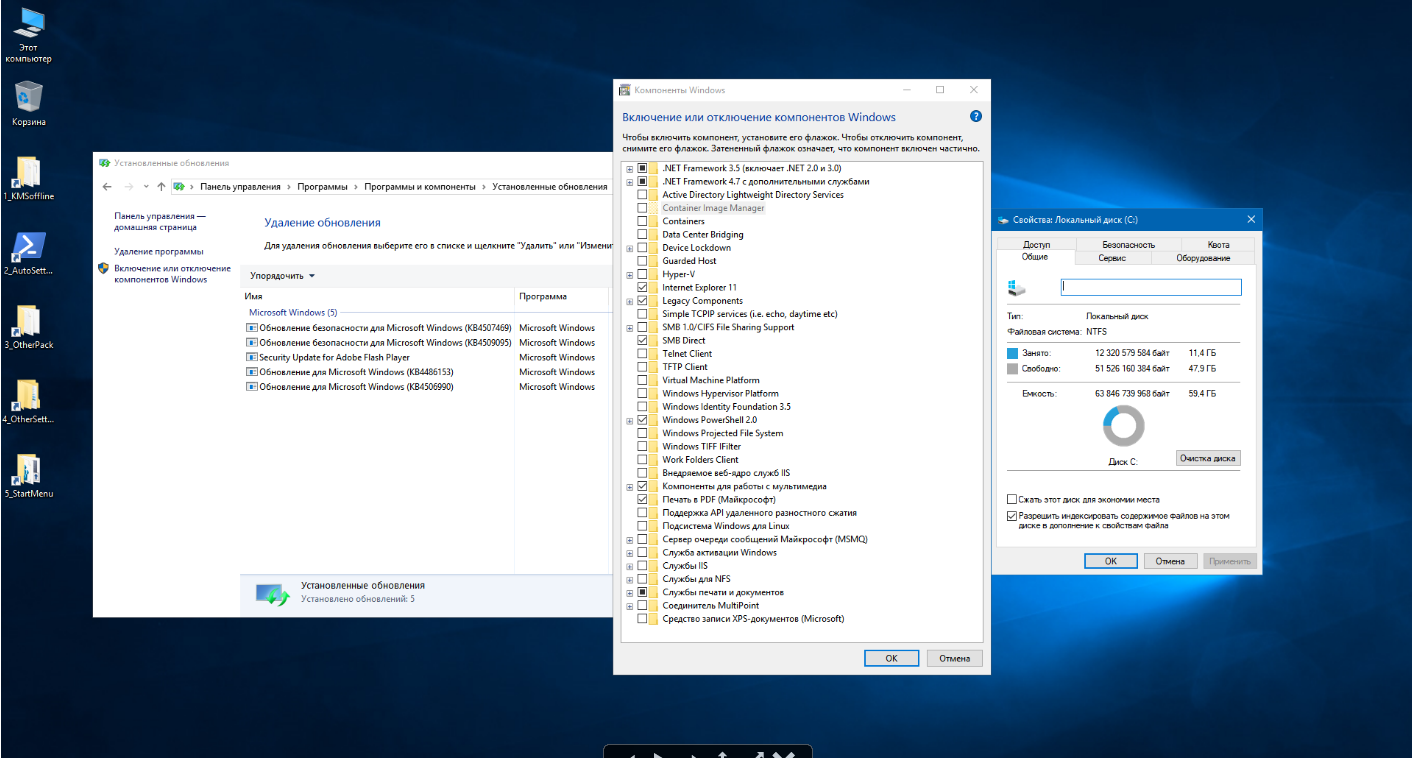1412x758 pixels.
Task: Toggle the 'Печать в PDF (Майкрософт)' checkbox
Action: pyautogui.click(x=642, y=500)
